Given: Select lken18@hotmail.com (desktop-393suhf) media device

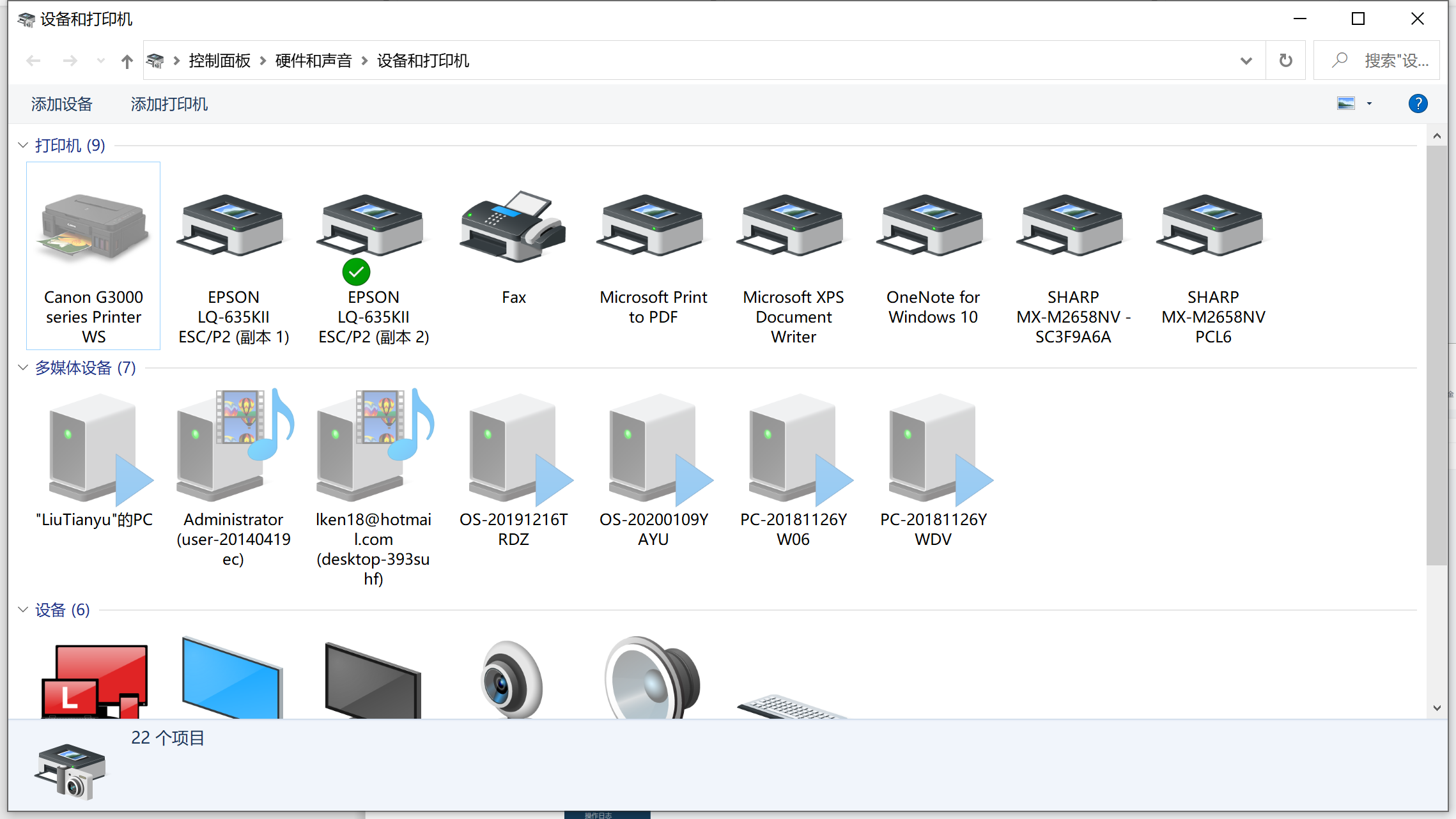Looking at the screenshot, I should point(373,486).
